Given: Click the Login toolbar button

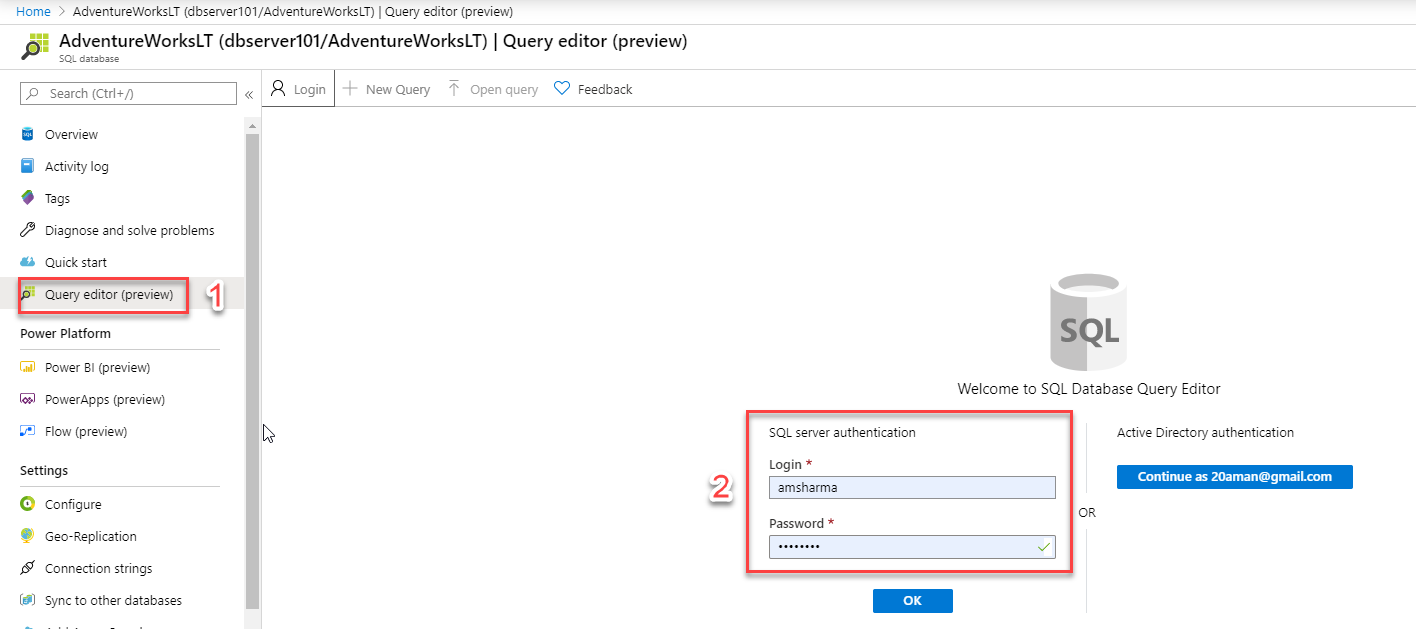Looking at the screenshot, I should point(298,89).
